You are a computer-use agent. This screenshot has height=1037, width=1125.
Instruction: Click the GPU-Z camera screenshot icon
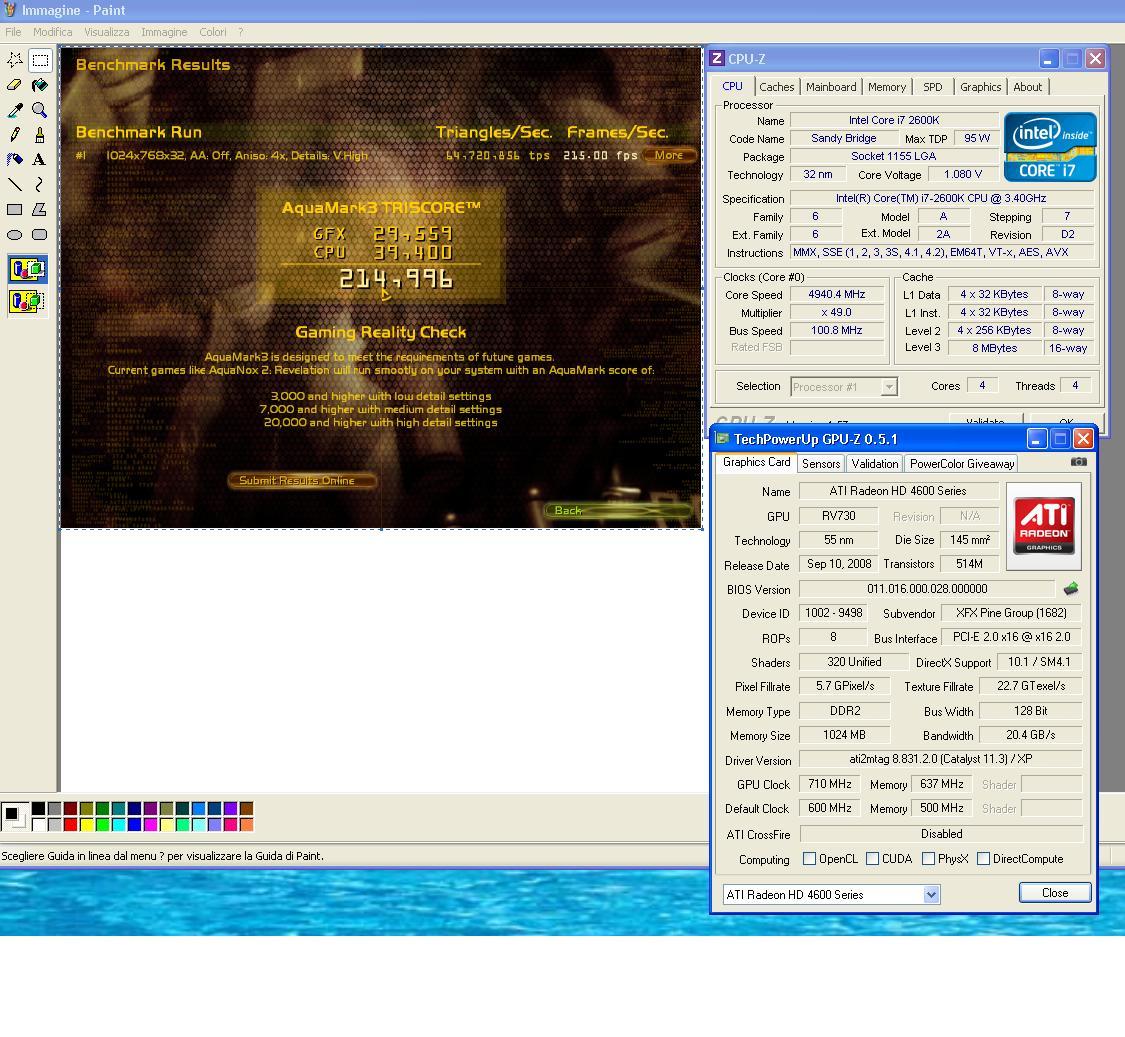(1078, 462)
